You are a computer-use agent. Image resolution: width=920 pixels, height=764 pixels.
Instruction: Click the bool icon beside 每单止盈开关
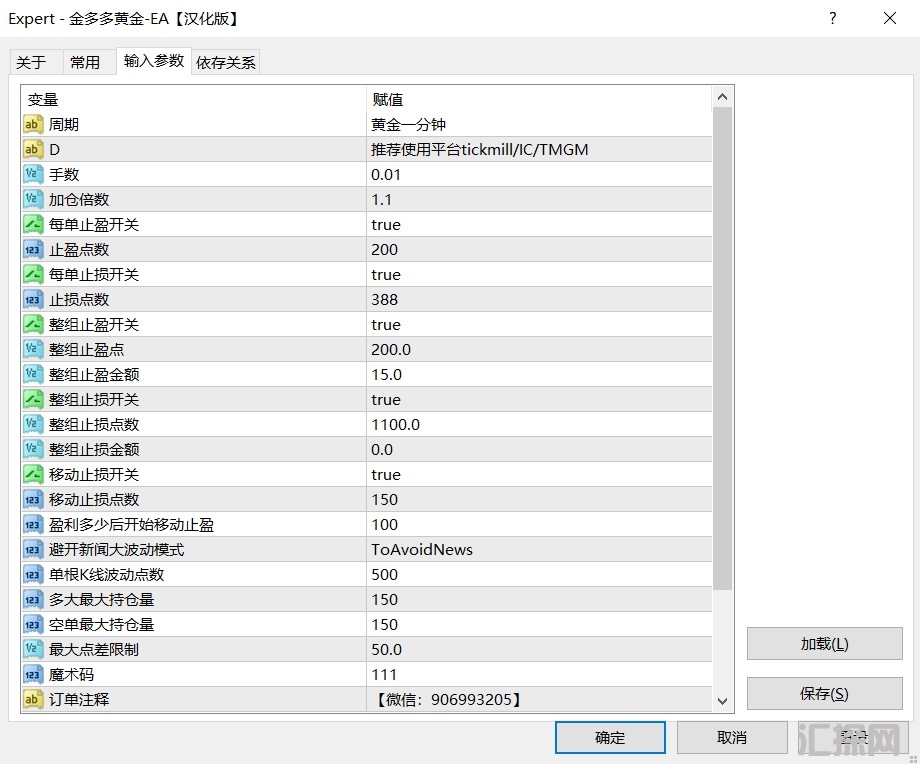[33, 225]
